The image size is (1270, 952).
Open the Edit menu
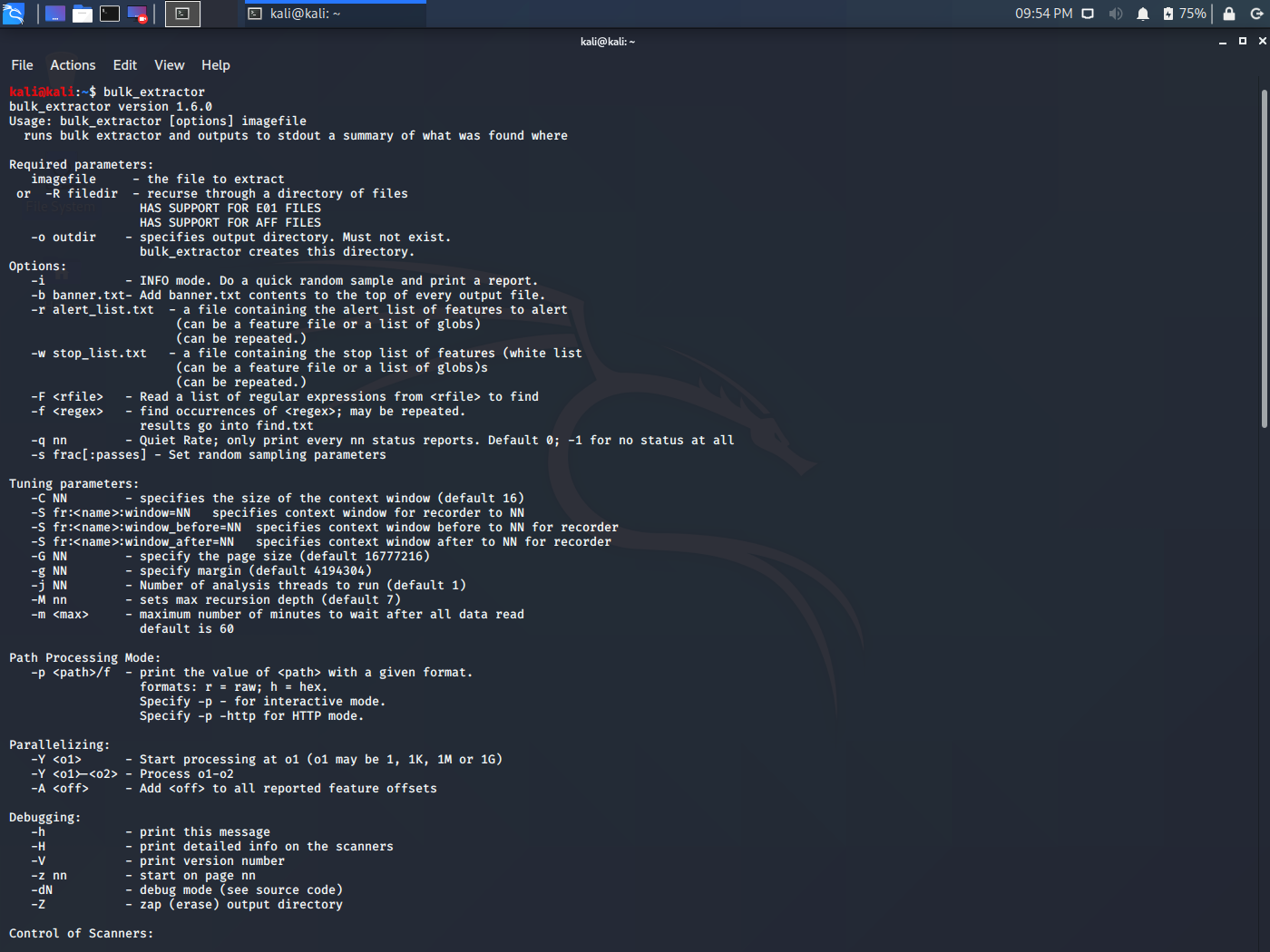[x=125, y=65]
